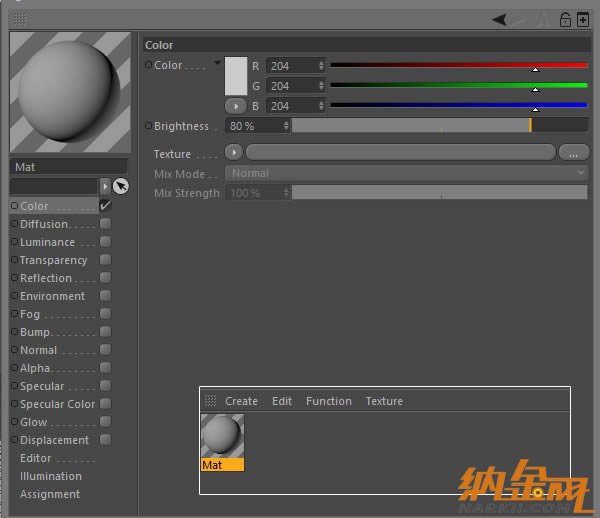
Task: Click the round button left of B
Action: pyautogui.click(x=236, y=106)
